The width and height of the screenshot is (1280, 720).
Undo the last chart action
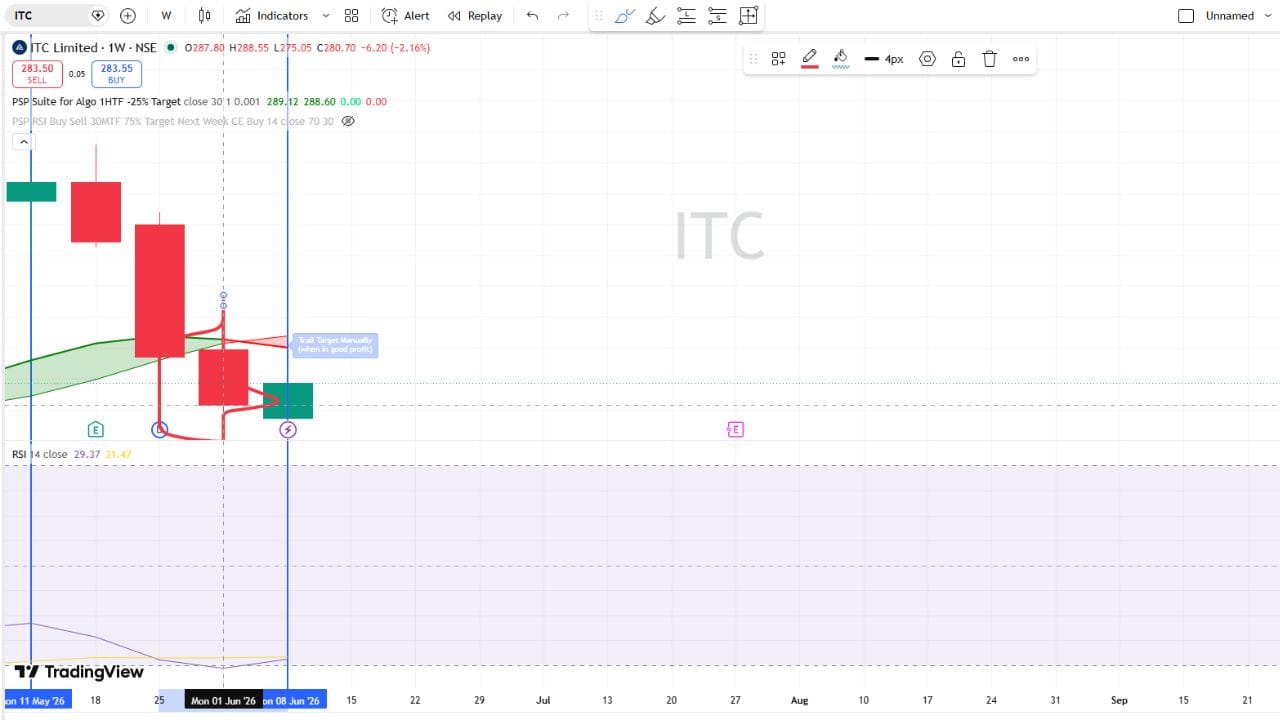pyautogui.click(x=532, y=16)
